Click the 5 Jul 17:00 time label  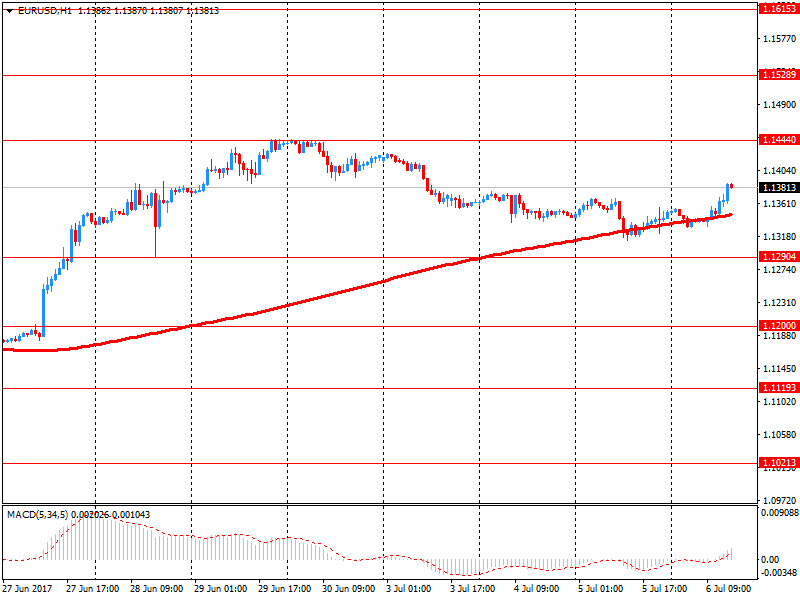coord(664,588)
